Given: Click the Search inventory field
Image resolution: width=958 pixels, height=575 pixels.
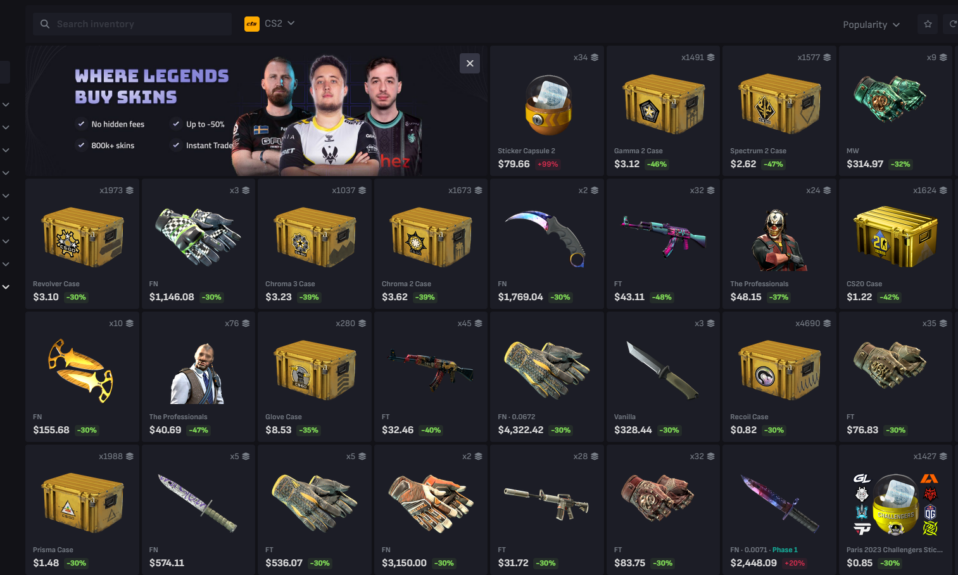Looking at the screenshot, I should pyautogui.click(x=133, y=24).
